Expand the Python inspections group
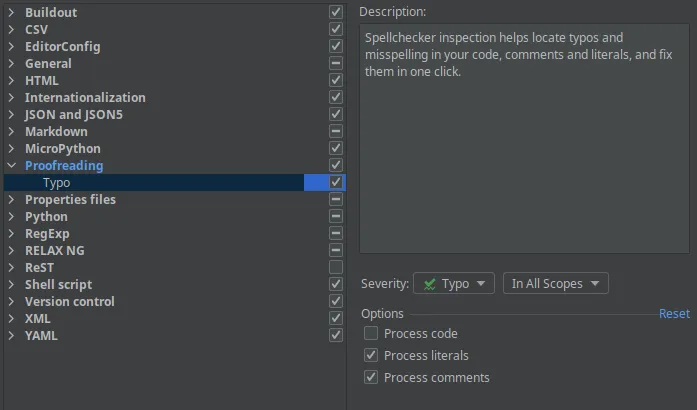 [11, 217]
